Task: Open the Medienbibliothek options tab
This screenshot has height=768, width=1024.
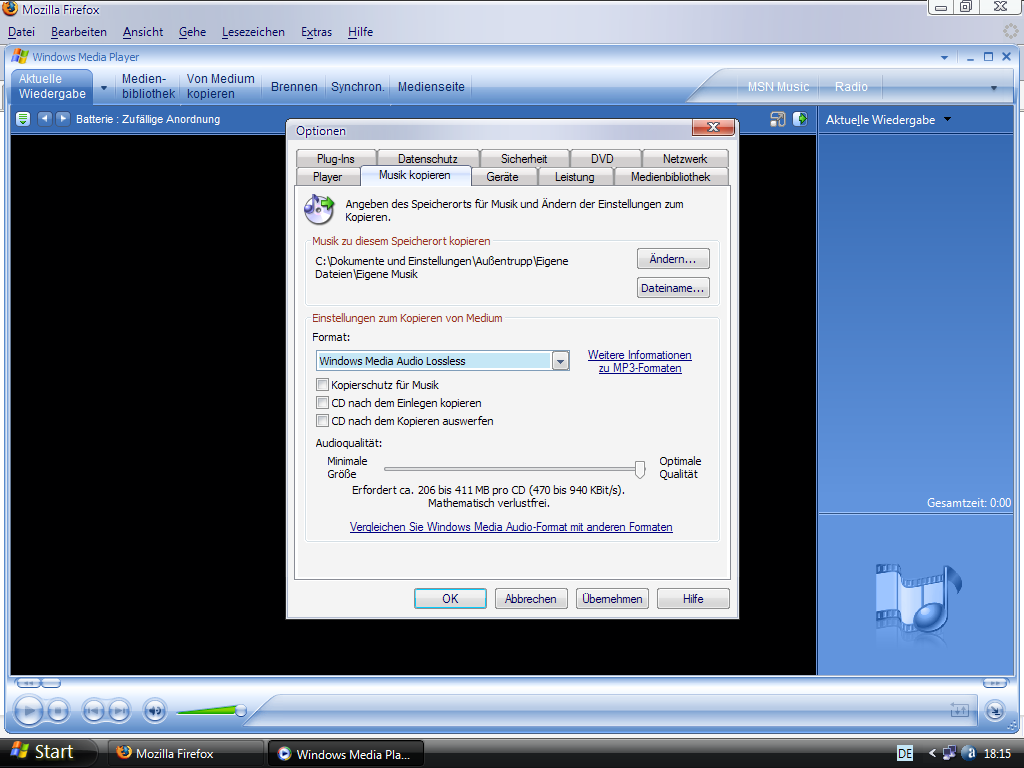Action: pos(671,177)
